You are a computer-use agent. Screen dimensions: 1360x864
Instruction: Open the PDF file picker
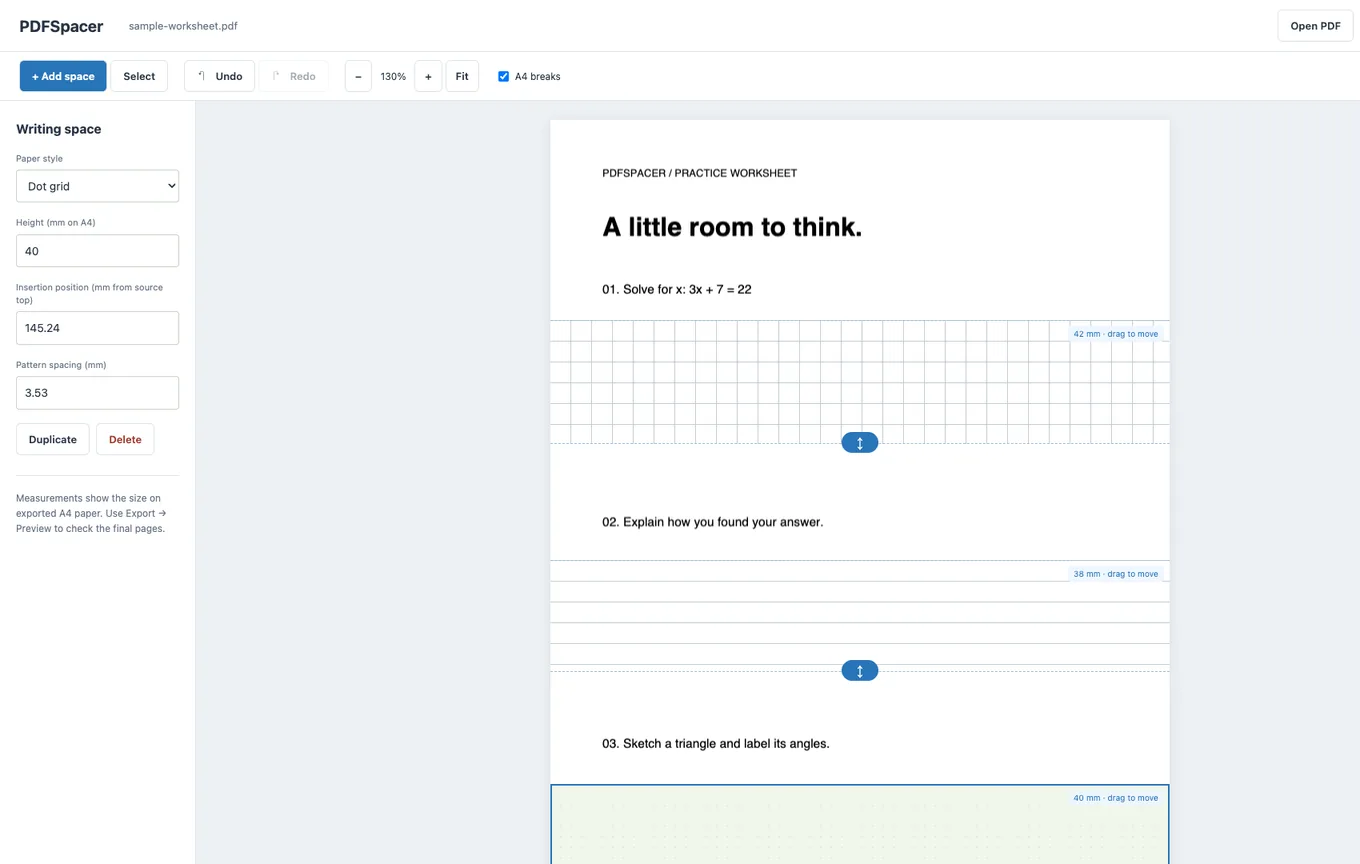1315,26
